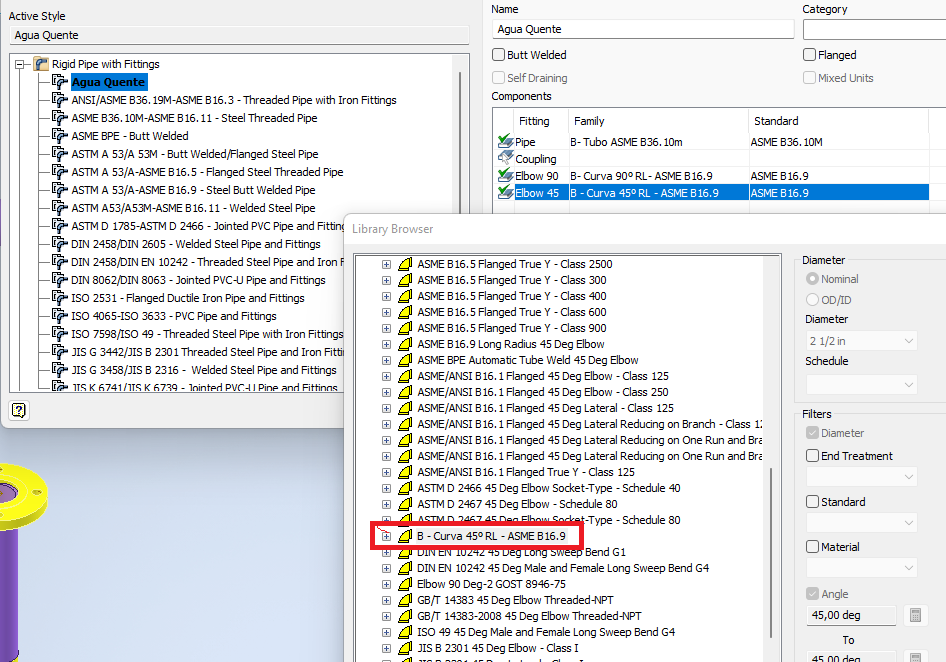
Task: Click the JIS G 3458/JIS B 2316 style icon
Action: coord(60,369)
